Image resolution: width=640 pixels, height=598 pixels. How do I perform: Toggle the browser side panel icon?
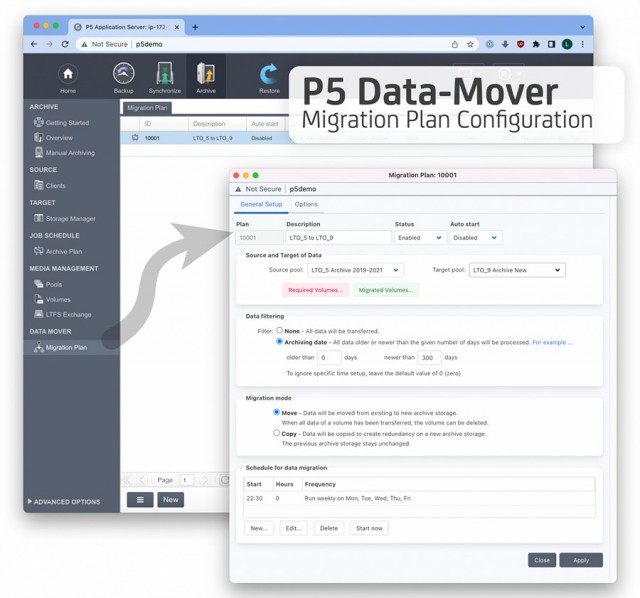pyautogui.click(x=551, y=44)
